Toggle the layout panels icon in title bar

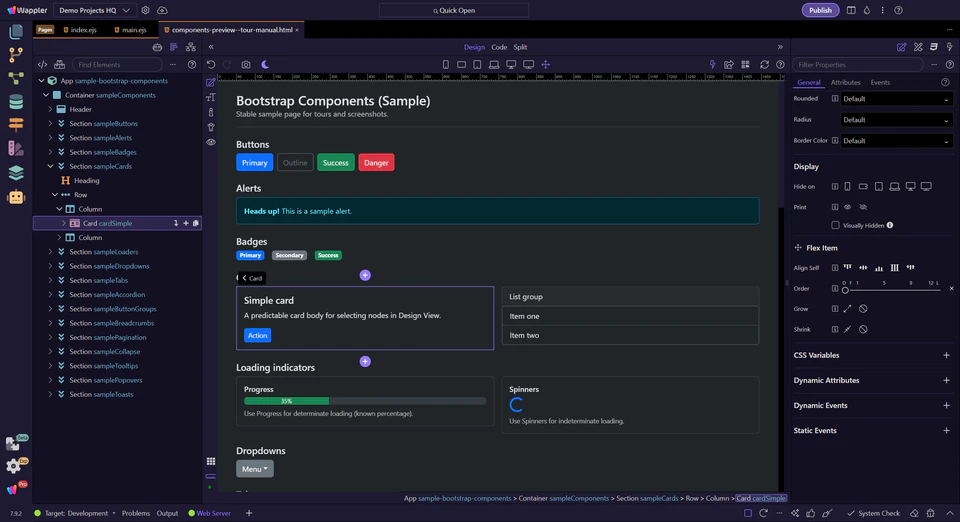click(x=851, y=10)
